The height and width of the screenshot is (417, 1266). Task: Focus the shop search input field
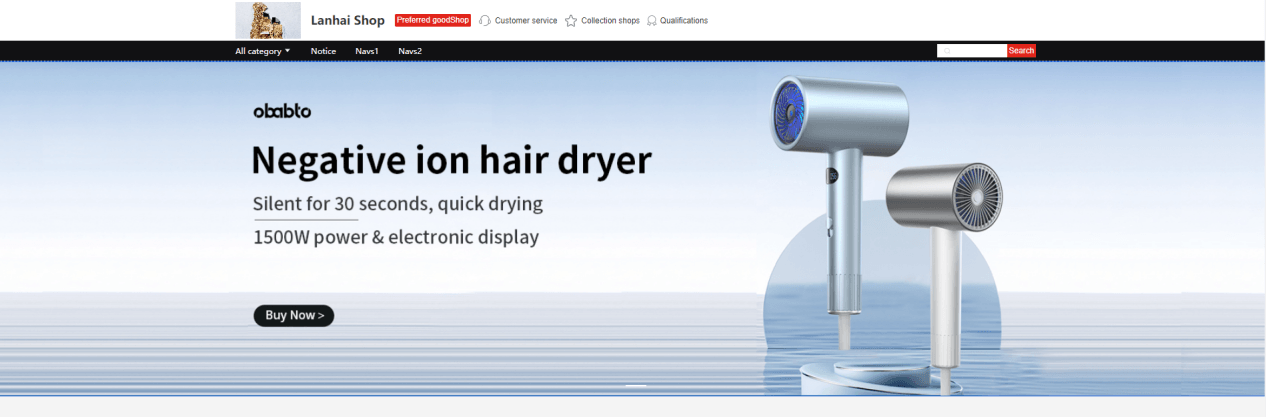972,51
